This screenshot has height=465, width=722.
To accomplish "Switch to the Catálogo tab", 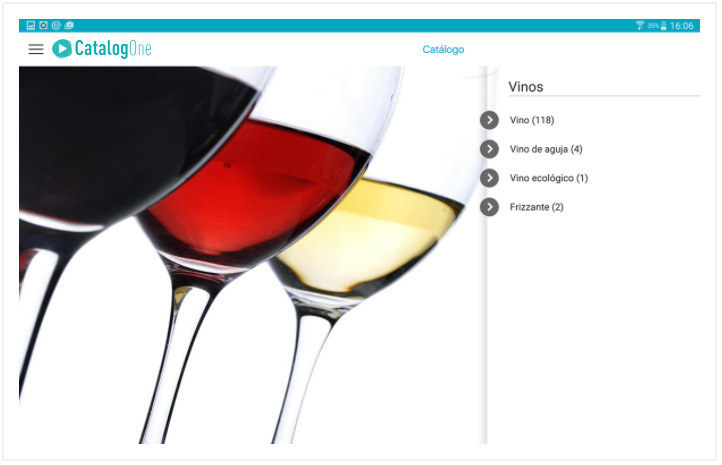I will [443, 50].
